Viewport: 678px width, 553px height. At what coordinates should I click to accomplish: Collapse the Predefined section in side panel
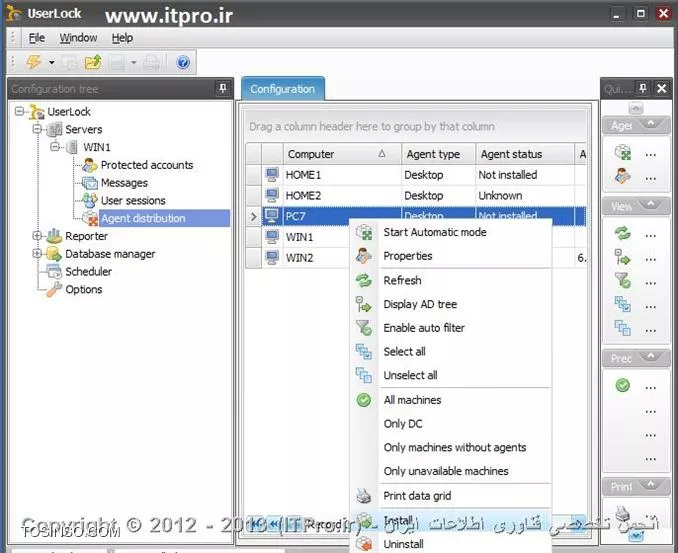click(651, 357)
